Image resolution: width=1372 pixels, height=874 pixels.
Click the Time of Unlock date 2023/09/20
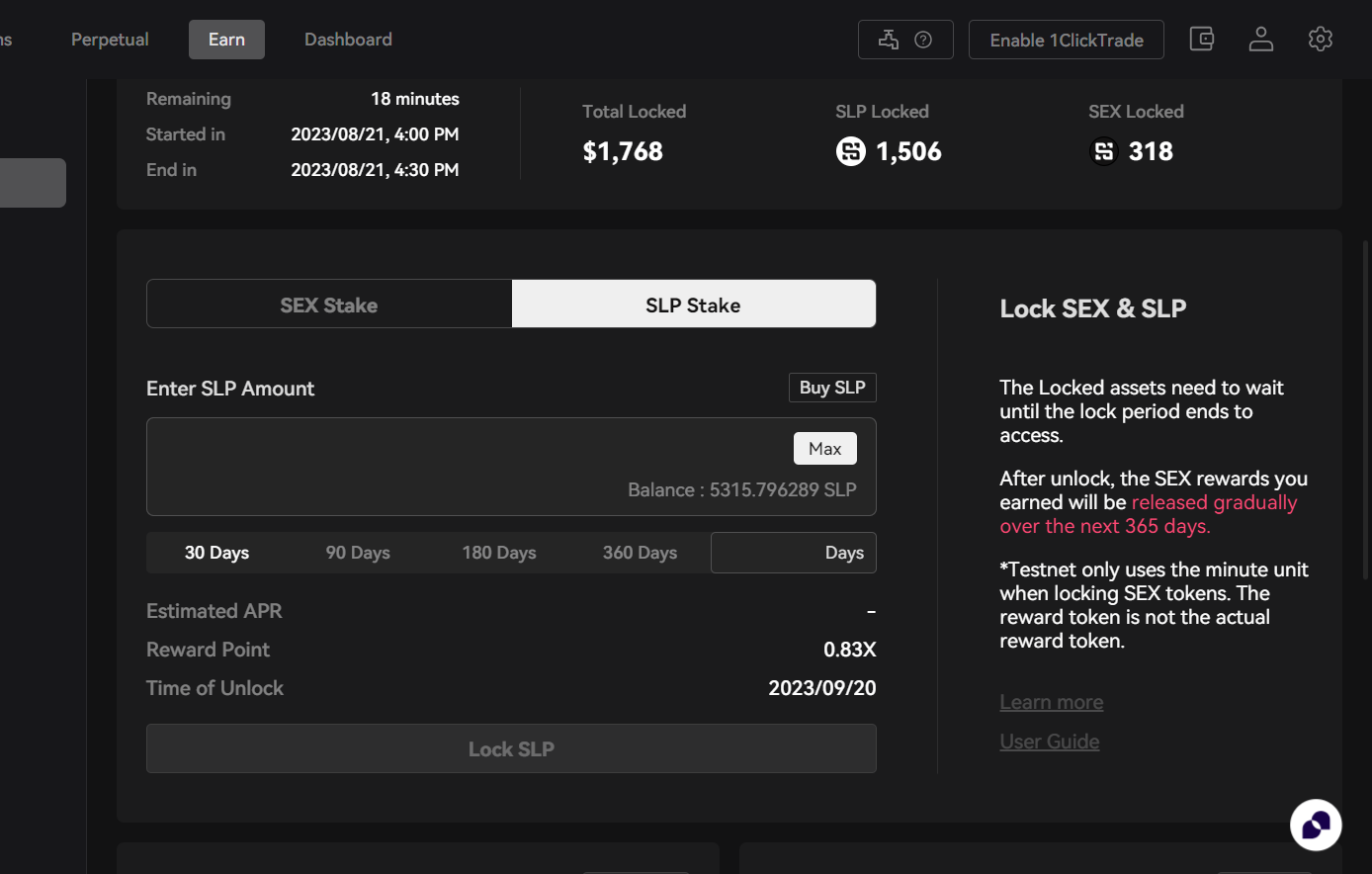[x=822, y=688]
